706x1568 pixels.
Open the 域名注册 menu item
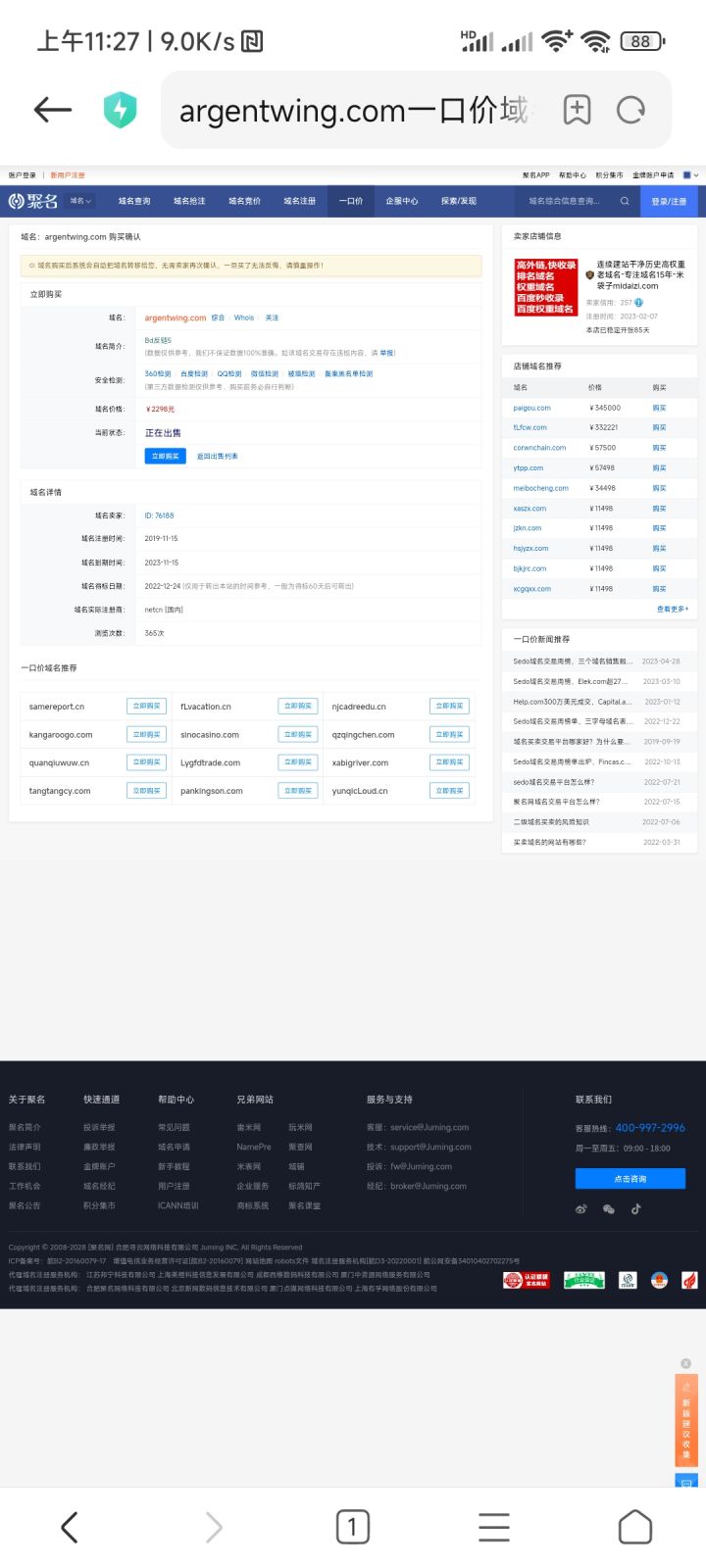click(x=300, y=201)
